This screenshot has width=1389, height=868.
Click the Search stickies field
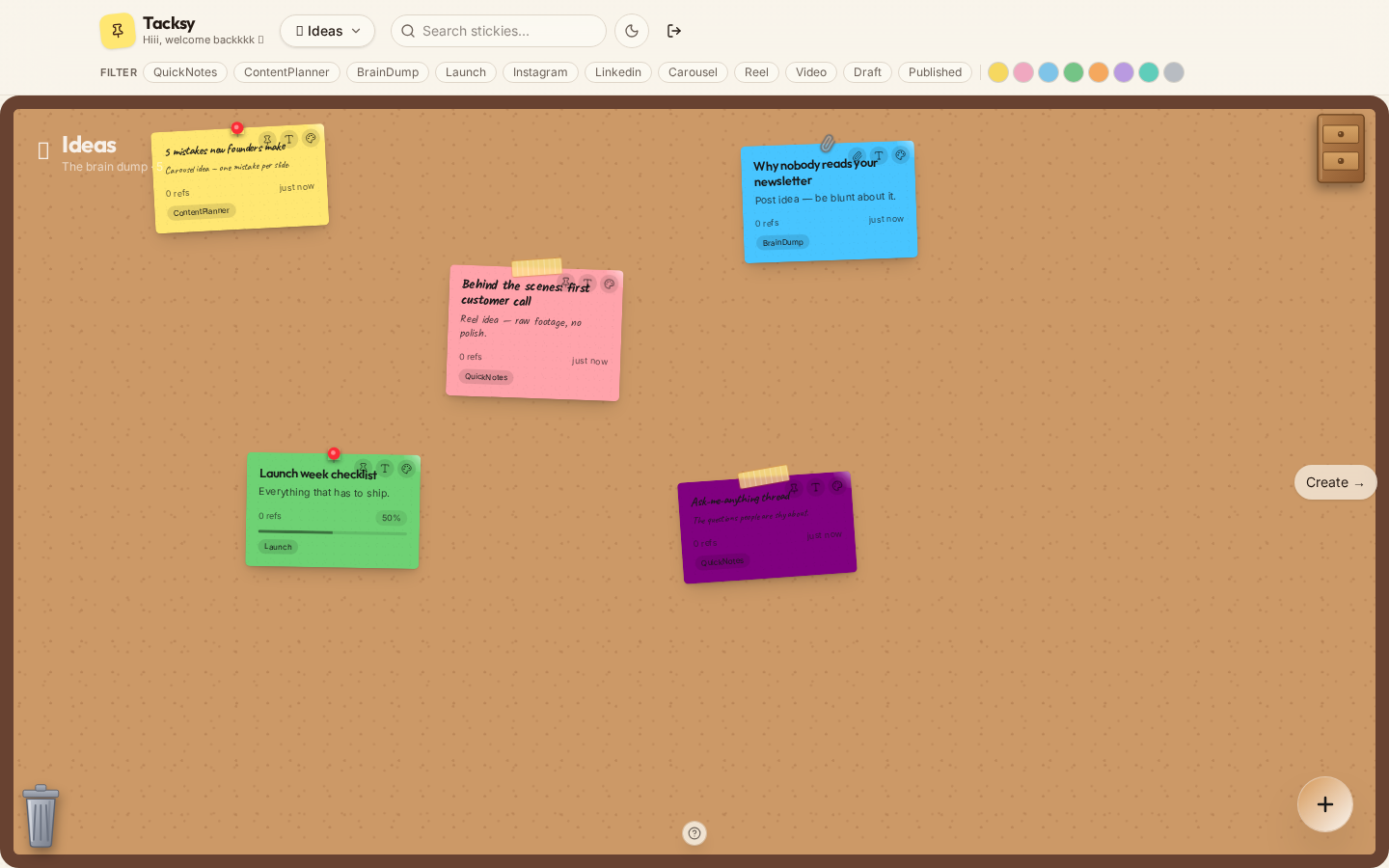[499, 31]
